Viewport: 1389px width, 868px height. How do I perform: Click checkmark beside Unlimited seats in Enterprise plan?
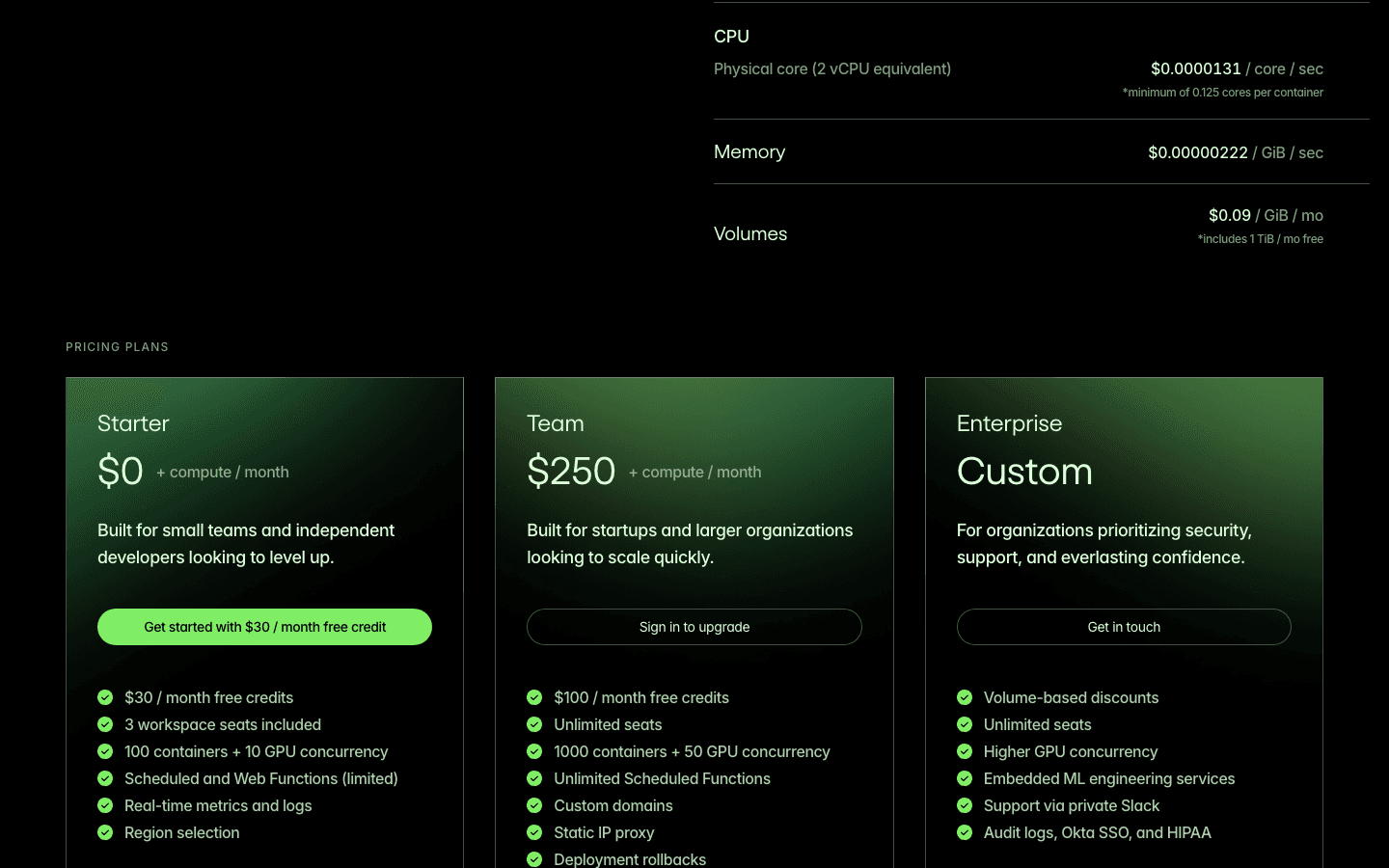965,724
